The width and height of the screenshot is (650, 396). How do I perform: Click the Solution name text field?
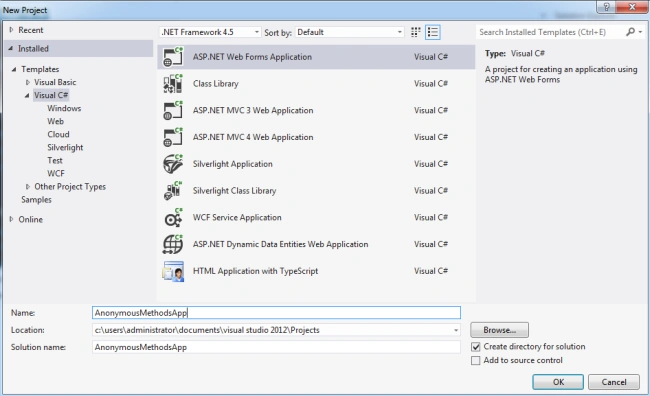(276, 347)
